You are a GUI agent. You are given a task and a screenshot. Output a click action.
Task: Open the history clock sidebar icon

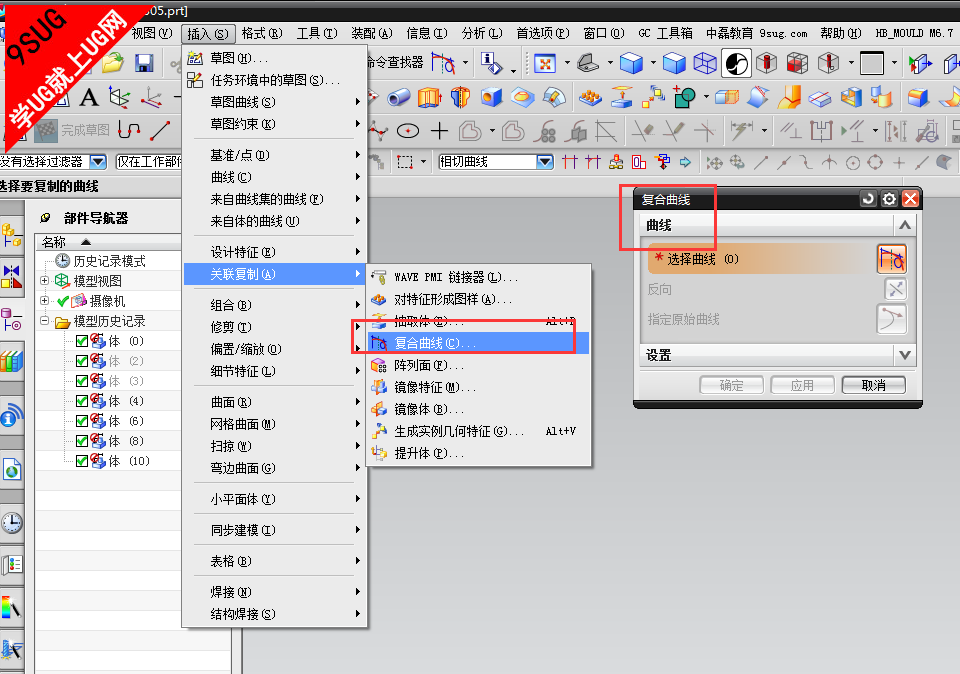pos(12,523)
